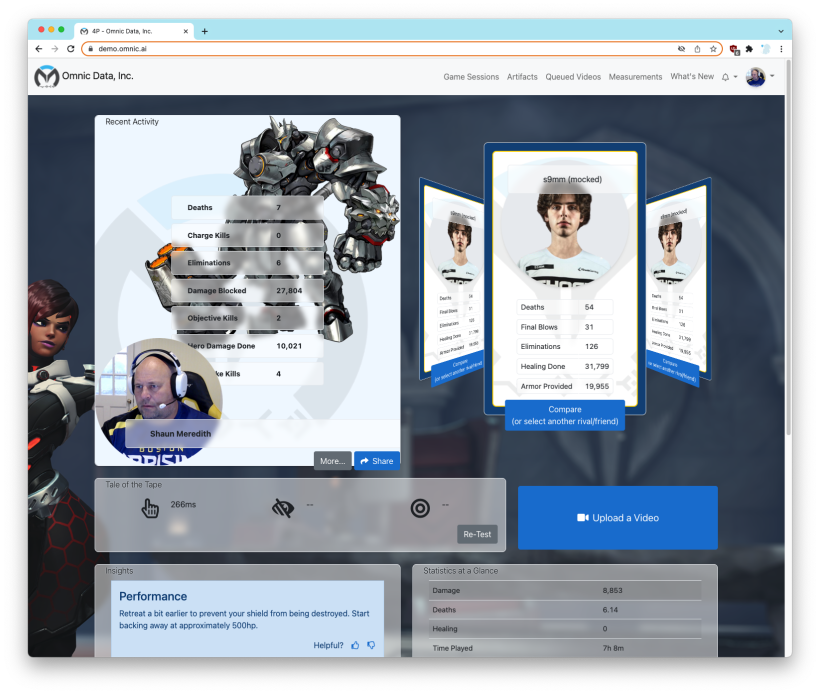
Task: Go to Queued Videos
Action: tap(573, 77)
